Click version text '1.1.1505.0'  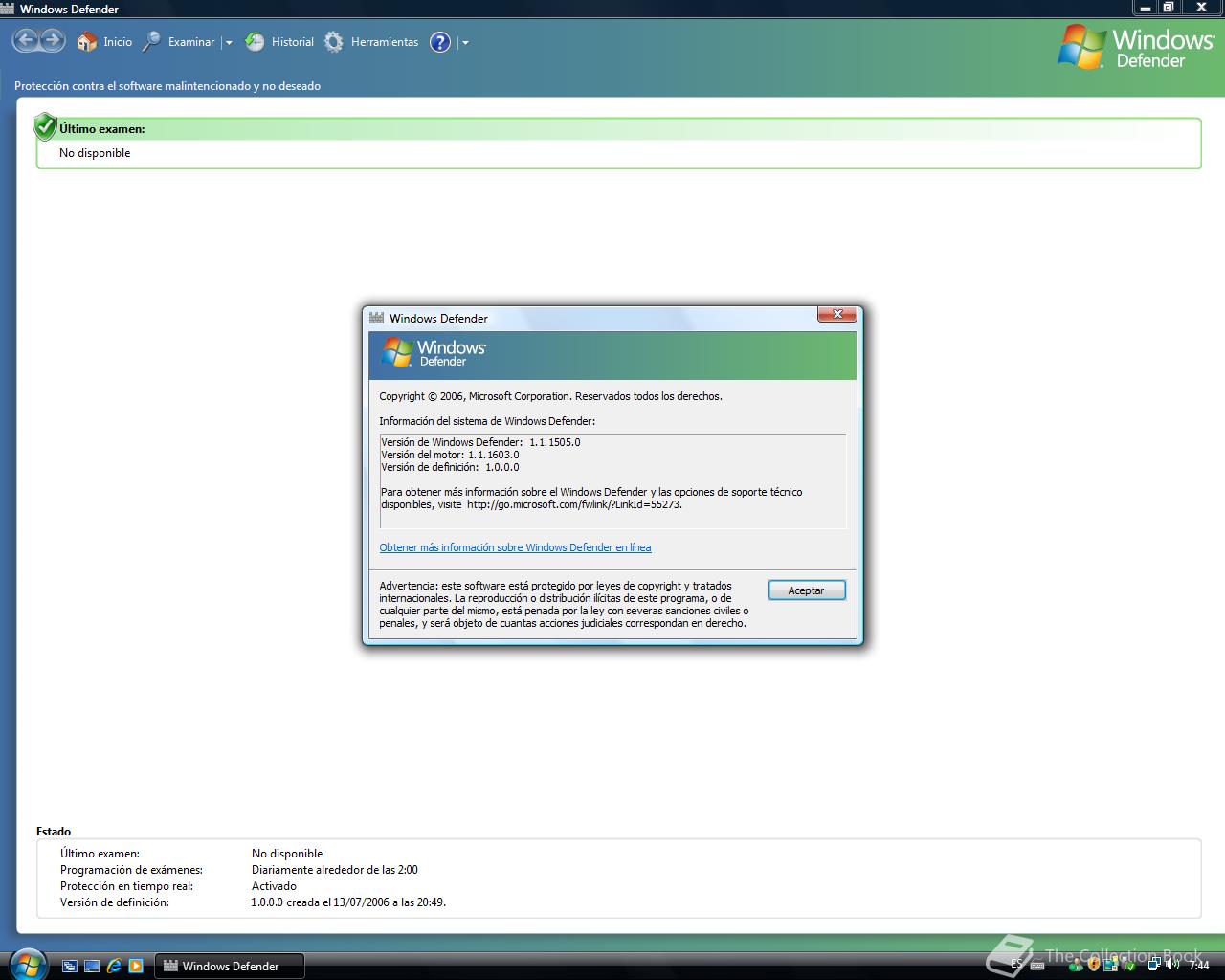(x=554, y=442)
